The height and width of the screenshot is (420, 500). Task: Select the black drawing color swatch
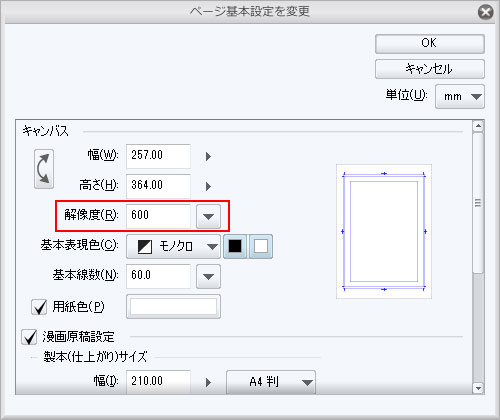(235, 247)
